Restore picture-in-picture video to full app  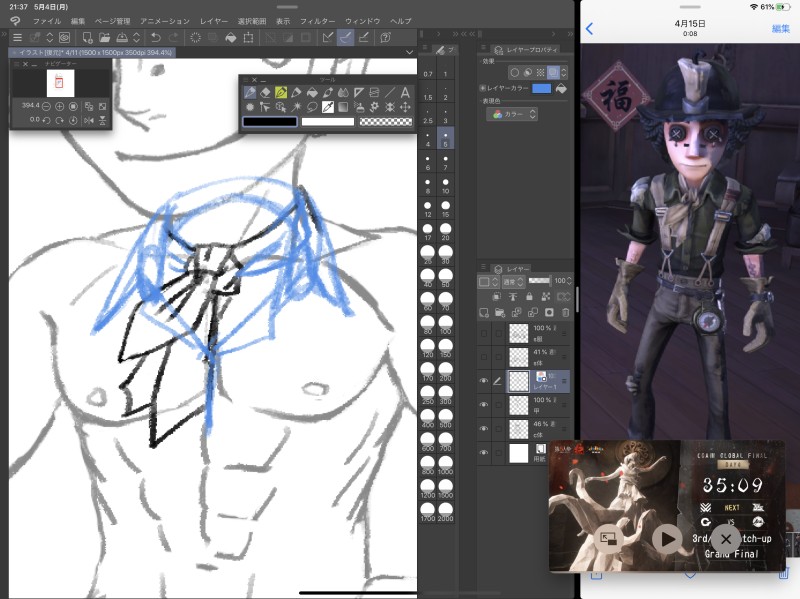coord(609,539)
